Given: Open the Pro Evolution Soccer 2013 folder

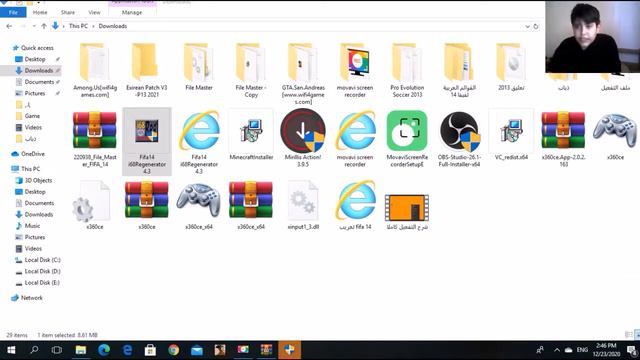Looking at the screenshot, I should (407, 70).
